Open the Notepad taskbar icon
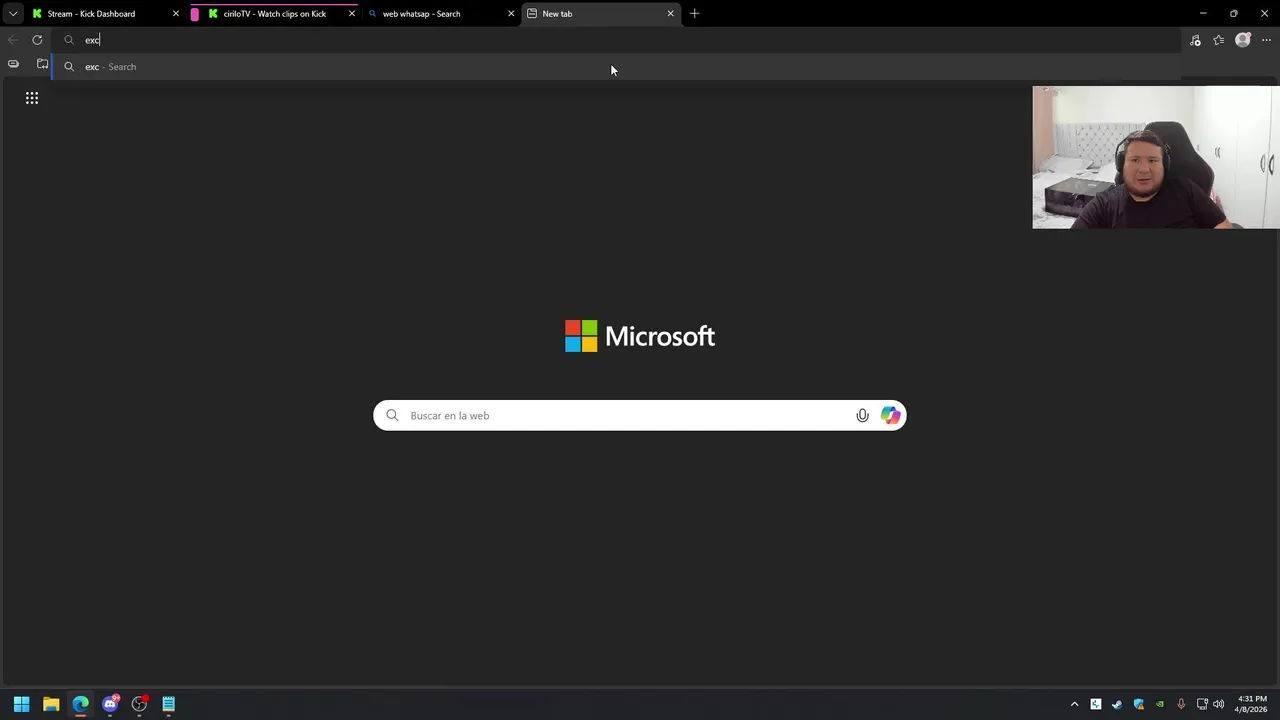The image size is (1280, 720). click(x=168, y=704)
